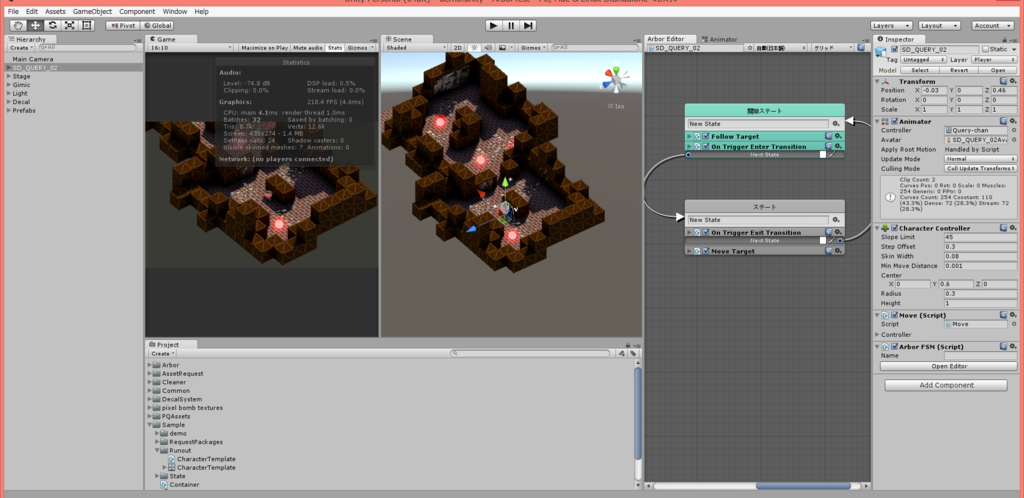This screenshot has height=498, width=1024.
Task: Open help for Move Target behaviour
Action: [x=828, y=251]
